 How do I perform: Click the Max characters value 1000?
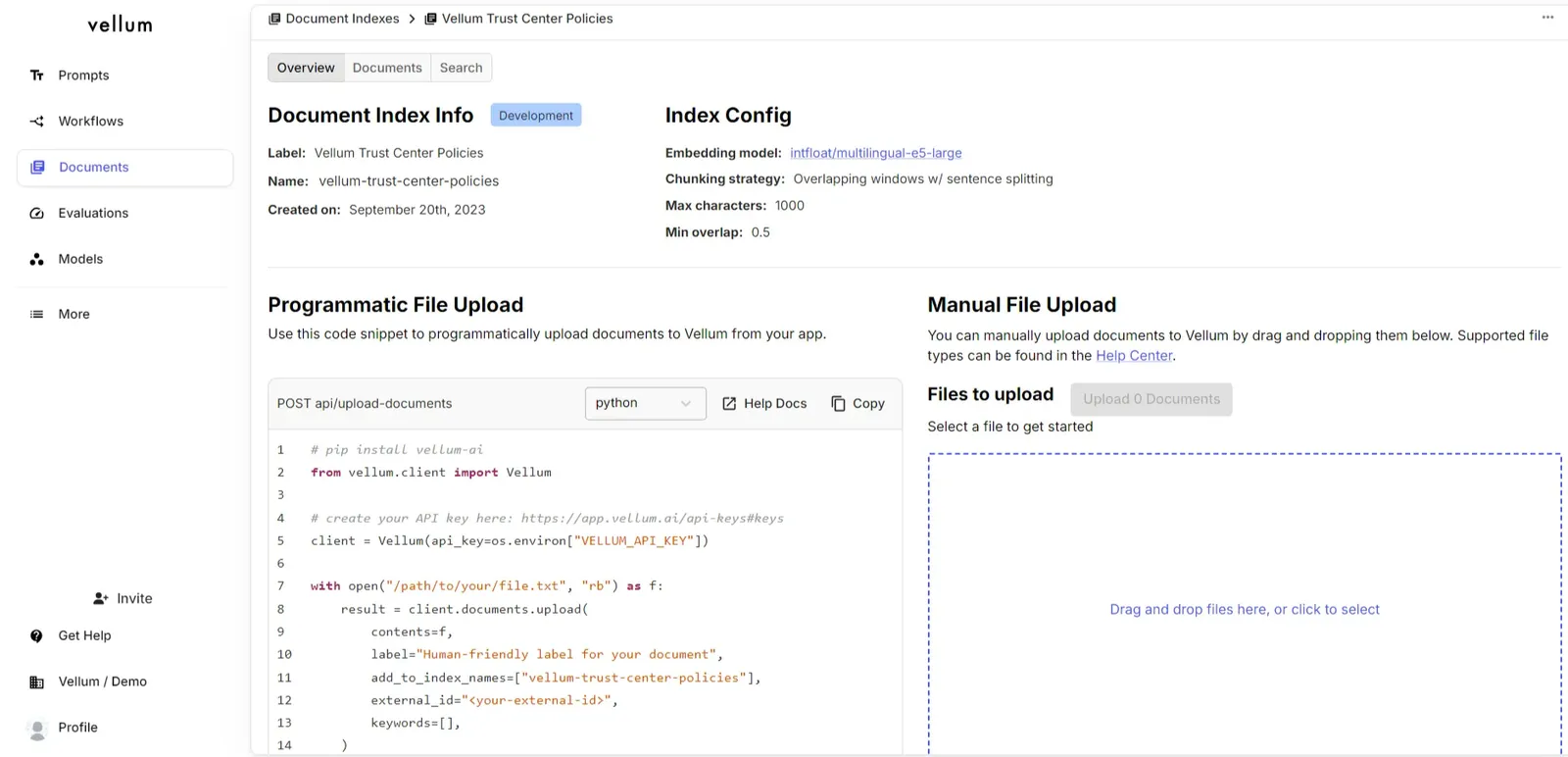pyautogui.click(x=790, y=206)
